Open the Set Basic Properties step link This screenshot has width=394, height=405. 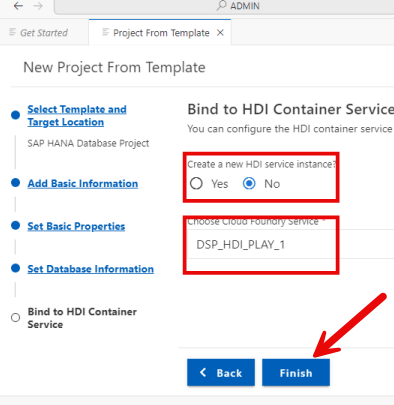76,226
